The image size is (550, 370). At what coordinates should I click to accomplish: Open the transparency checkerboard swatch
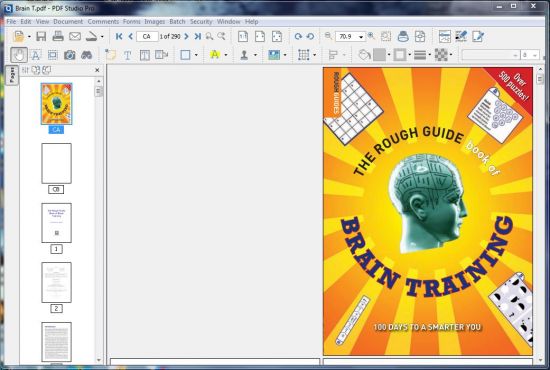[441, 55]
